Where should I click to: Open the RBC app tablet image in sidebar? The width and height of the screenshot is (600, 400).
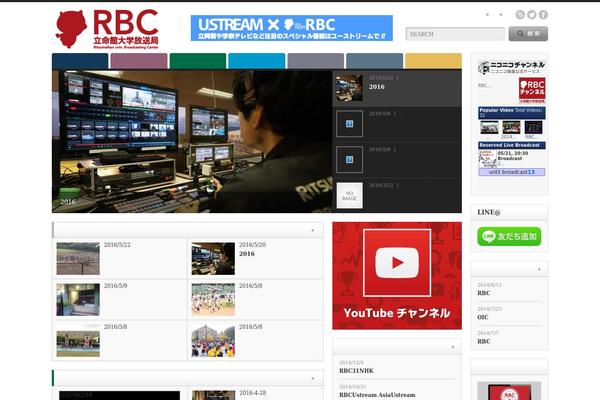tap(509, 391)
